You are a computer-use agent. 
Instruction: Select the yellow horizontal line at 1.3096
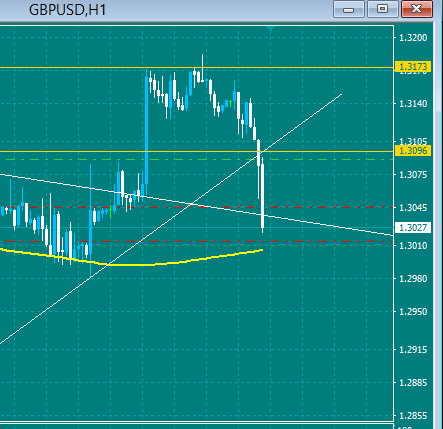click(x=100, y=152)
